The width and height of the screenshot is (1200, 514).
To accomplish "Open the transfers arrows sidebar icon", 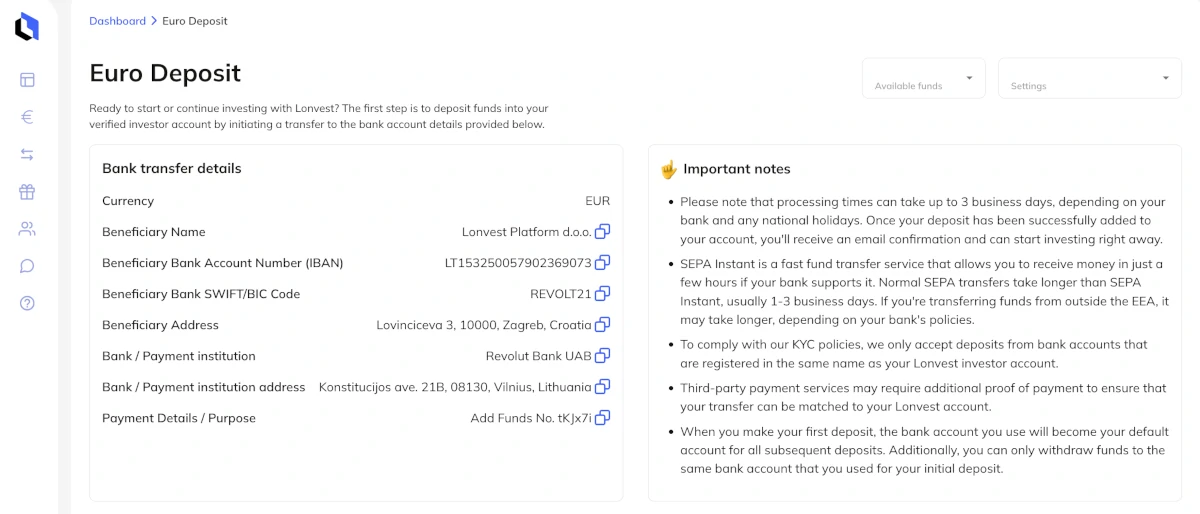I will 27,154.
